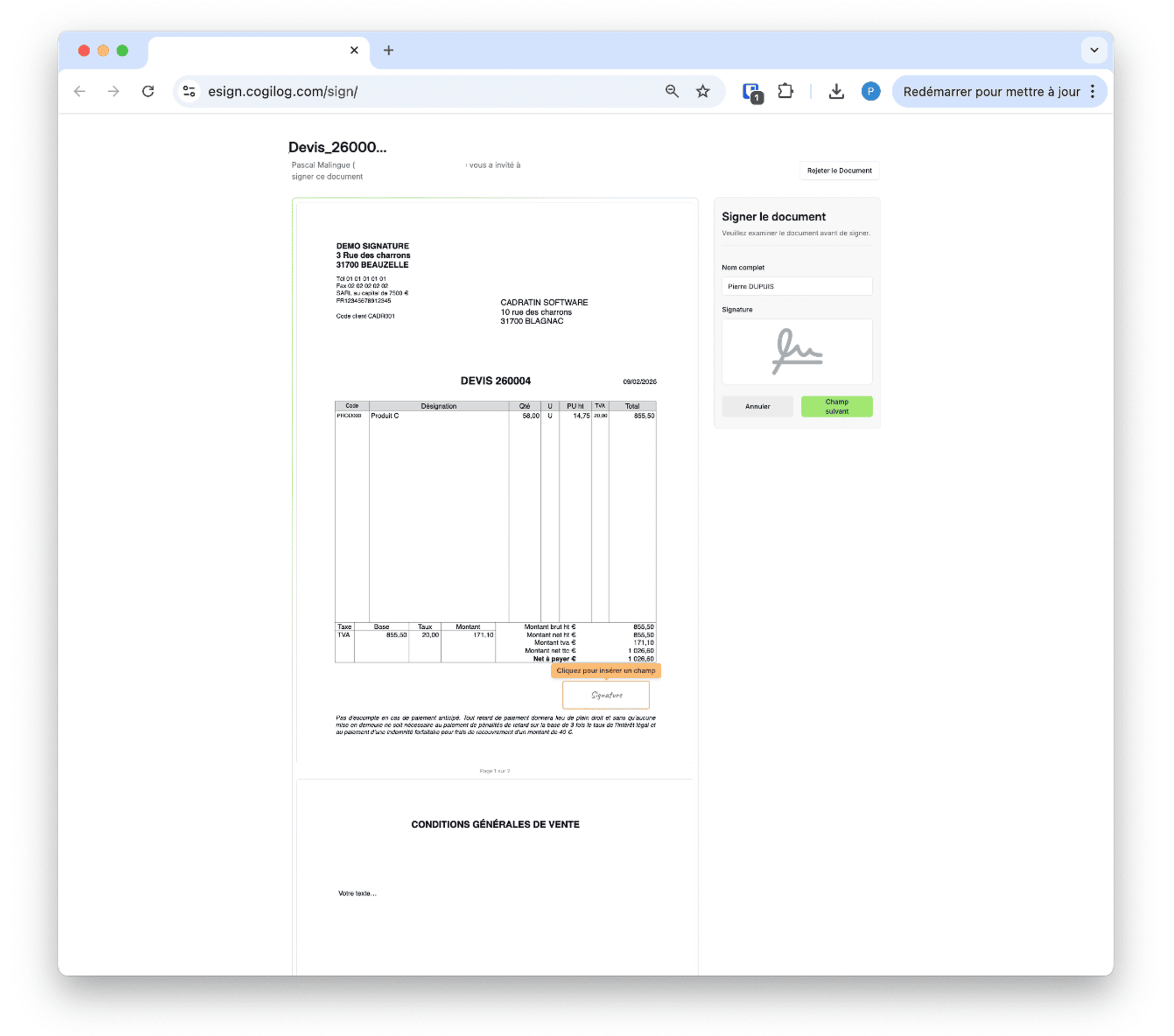Viewport: 1174px width, 1036px height.
Task: Open Chrome three-dot menu
Action: (x=1092, y=91)
